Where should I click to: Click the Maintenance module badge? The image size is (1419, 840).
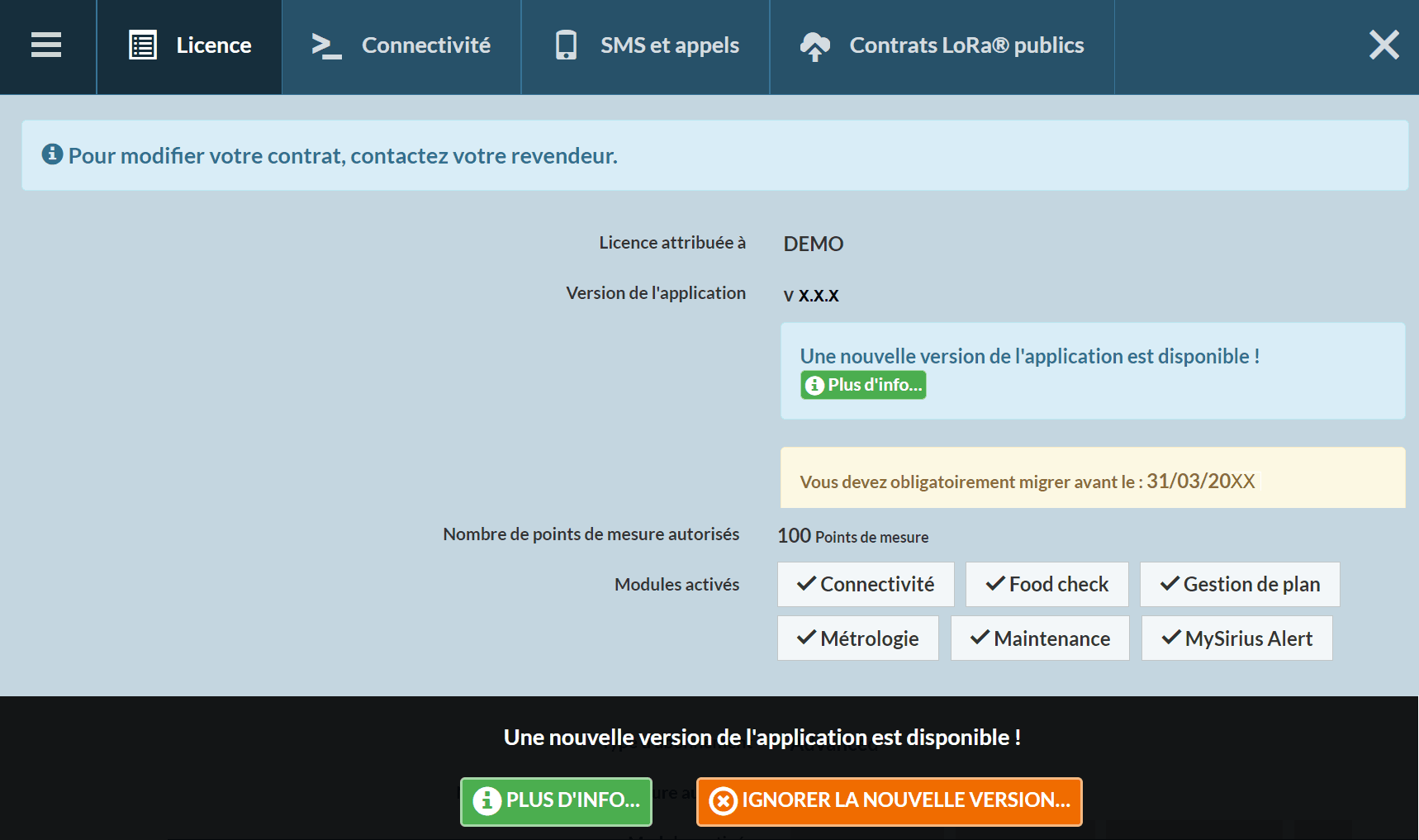(1040, 638)
